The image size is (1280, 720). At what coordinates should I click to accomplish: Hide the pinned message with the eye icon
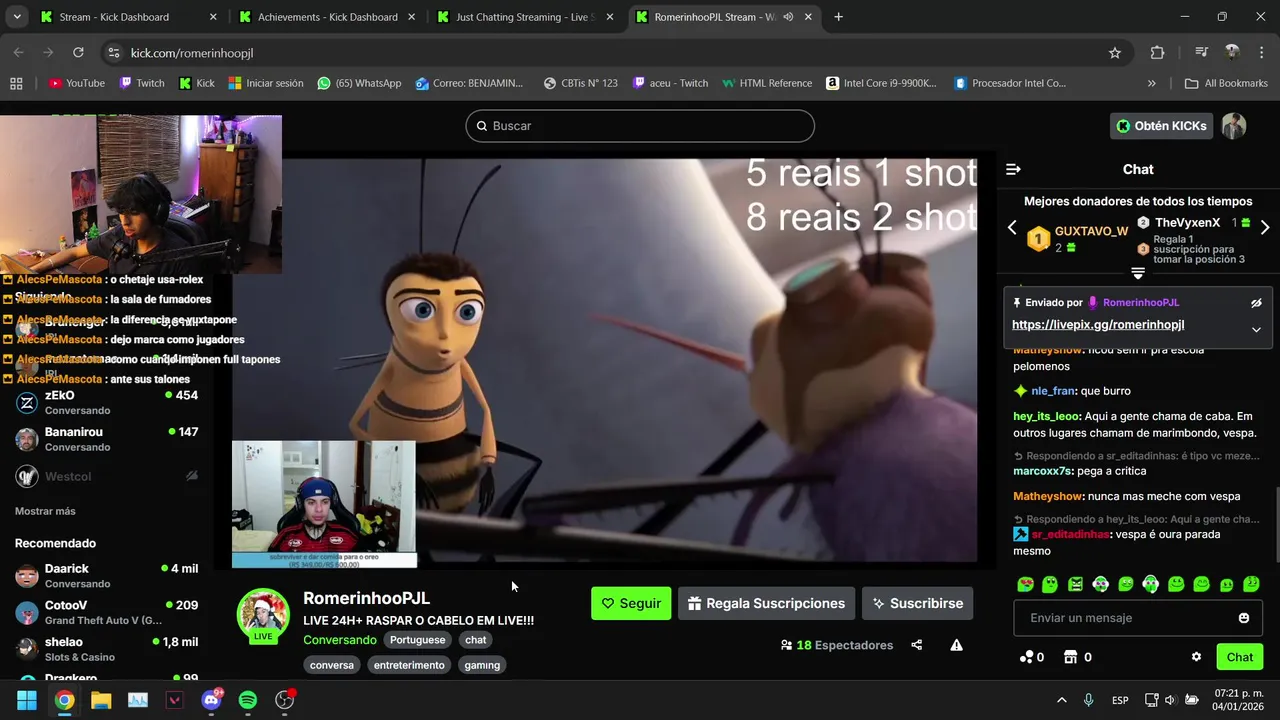click(x=1256, y=303)
